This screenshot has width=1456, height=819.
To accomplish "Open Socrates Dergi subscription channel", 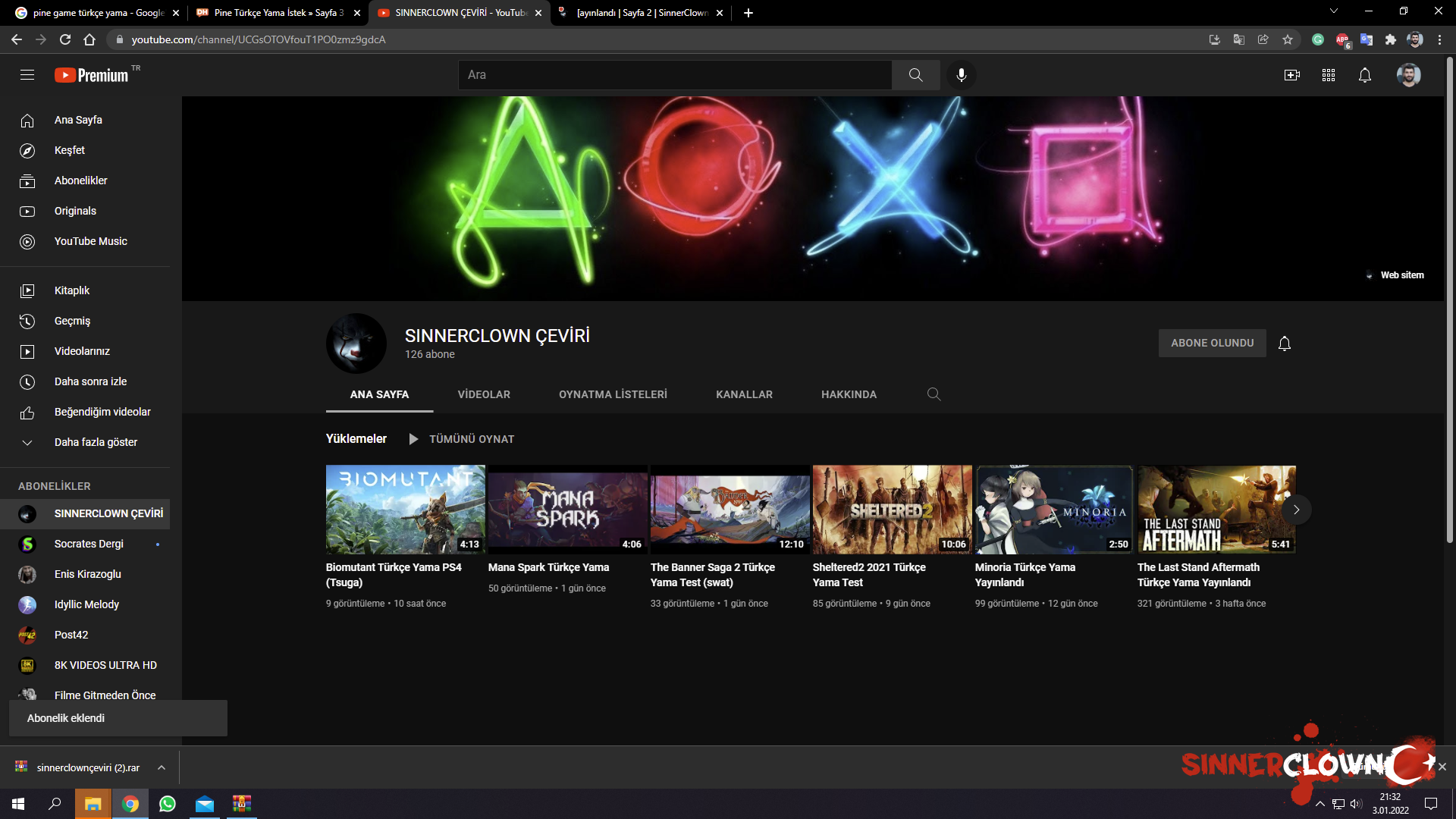I will [85, 544].
